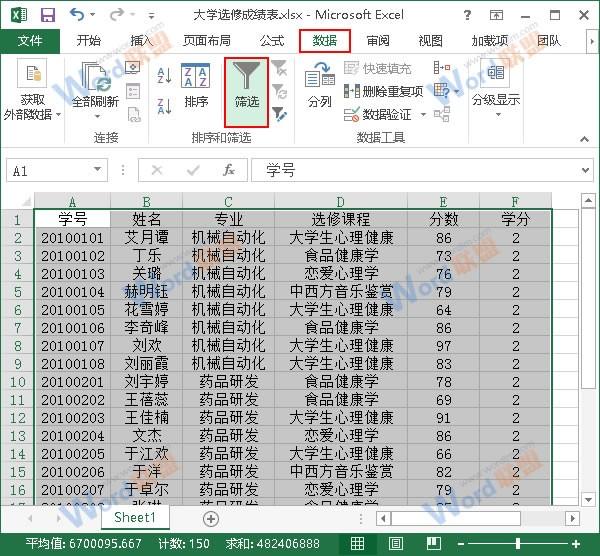
Task: Click the Redo arrow icon
Action: click(117, 15)
